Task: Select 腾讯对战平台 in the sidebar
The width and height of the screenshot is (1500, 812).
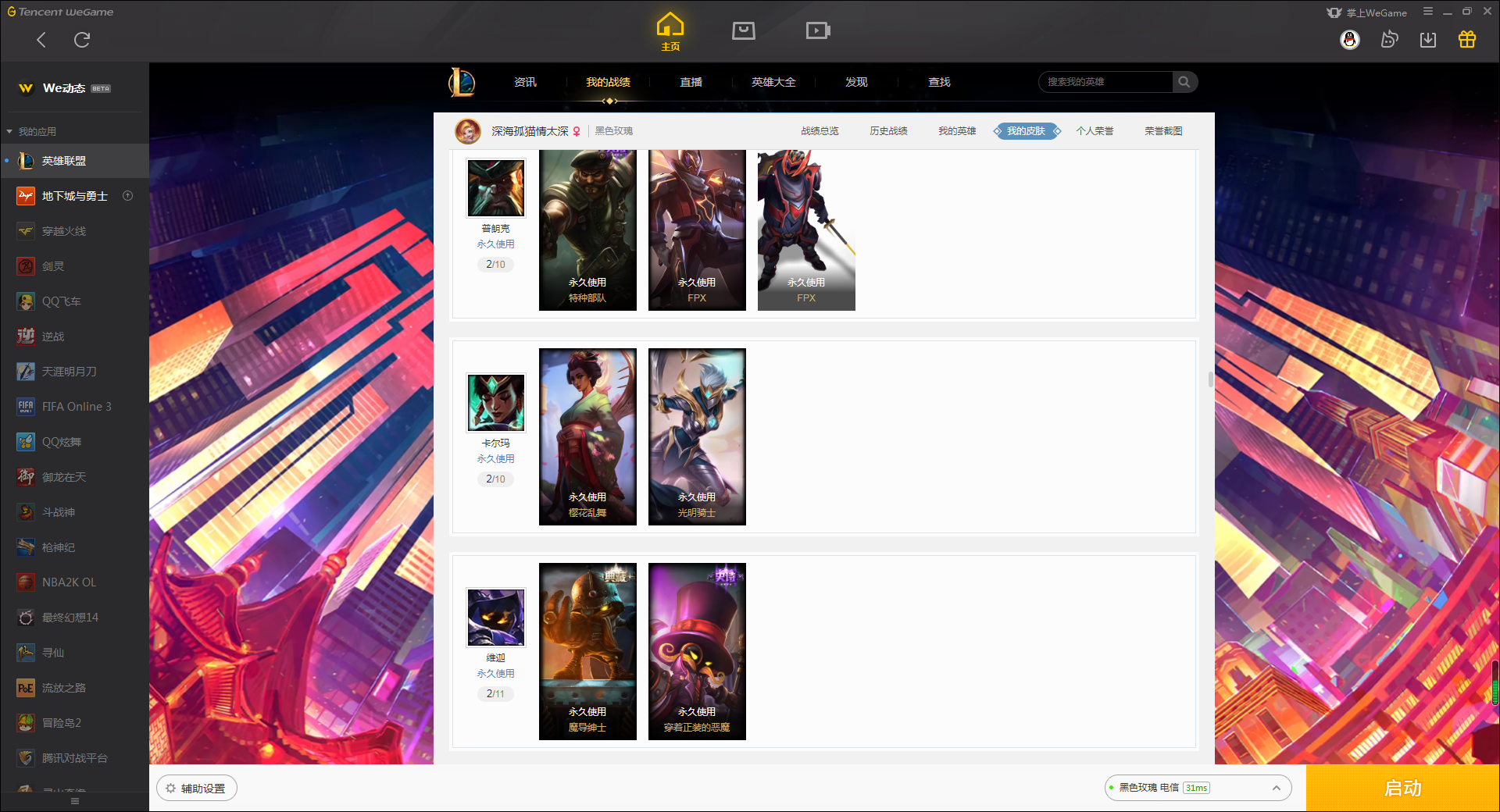Action: (74, 758)
